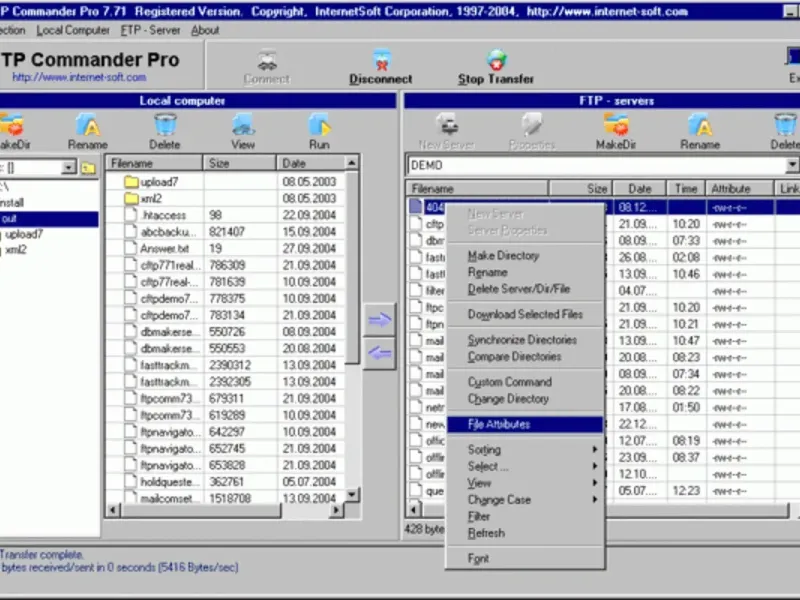Viewport: 800px width, 600px height.
Task: Choose Compare Directories
Action: [525, 357]
